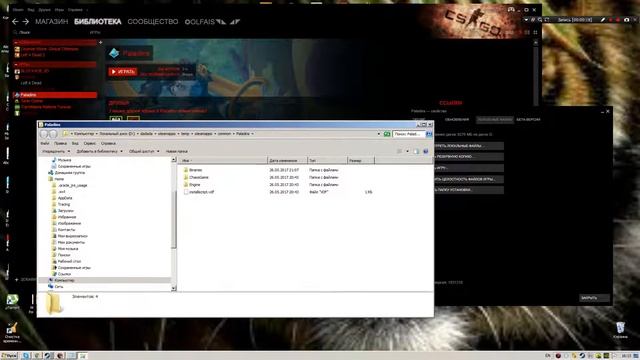Select Загрузки in navigation tree
This screenshot has height=360, width=640.
pyautogui.click(x=65, y=211)
